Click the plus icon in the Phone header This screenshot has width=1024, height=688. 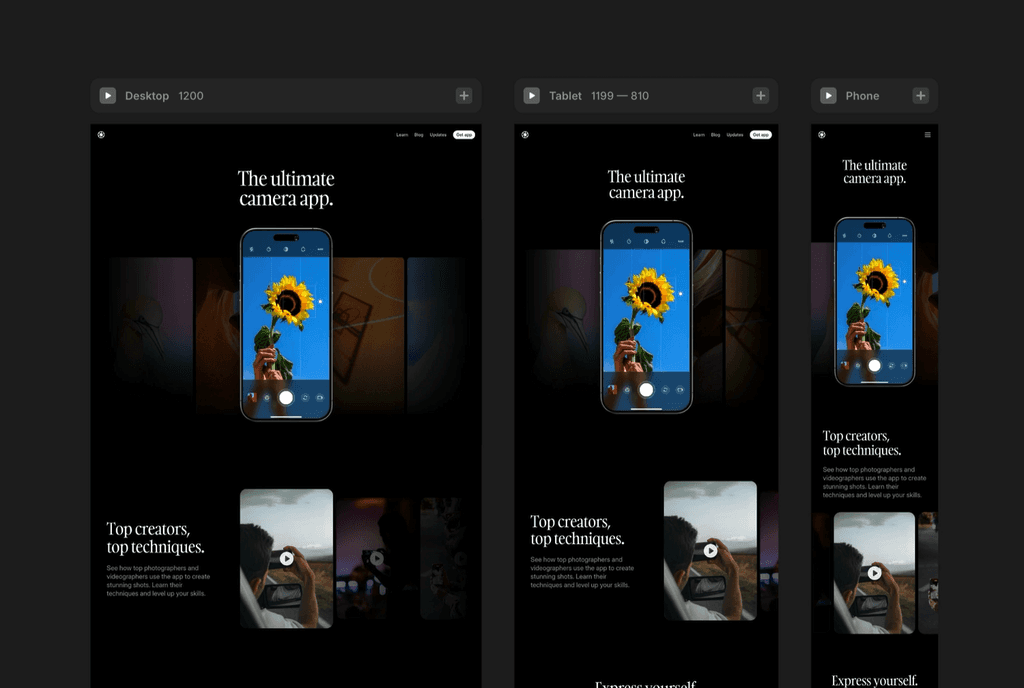(921, 96)
